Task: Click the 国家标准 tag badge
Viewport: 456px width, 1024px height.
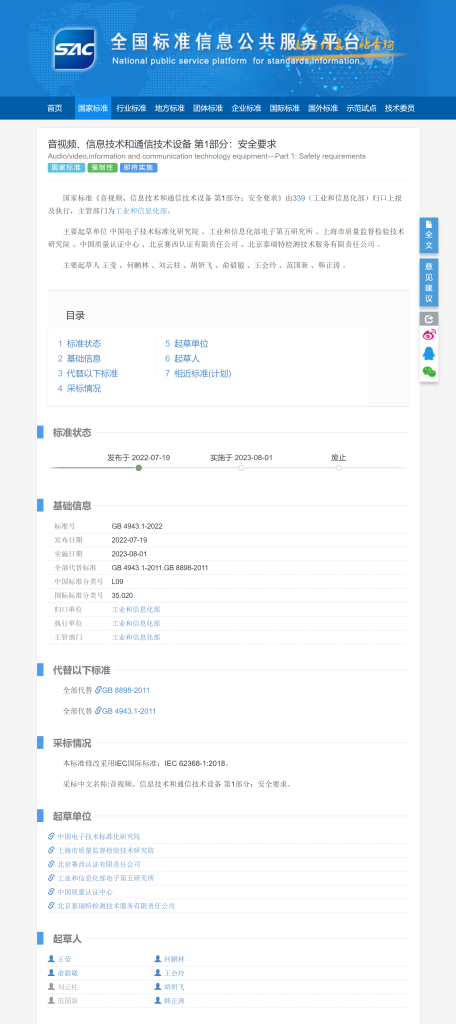Action: pyautogui.click(x=66, y=168)
